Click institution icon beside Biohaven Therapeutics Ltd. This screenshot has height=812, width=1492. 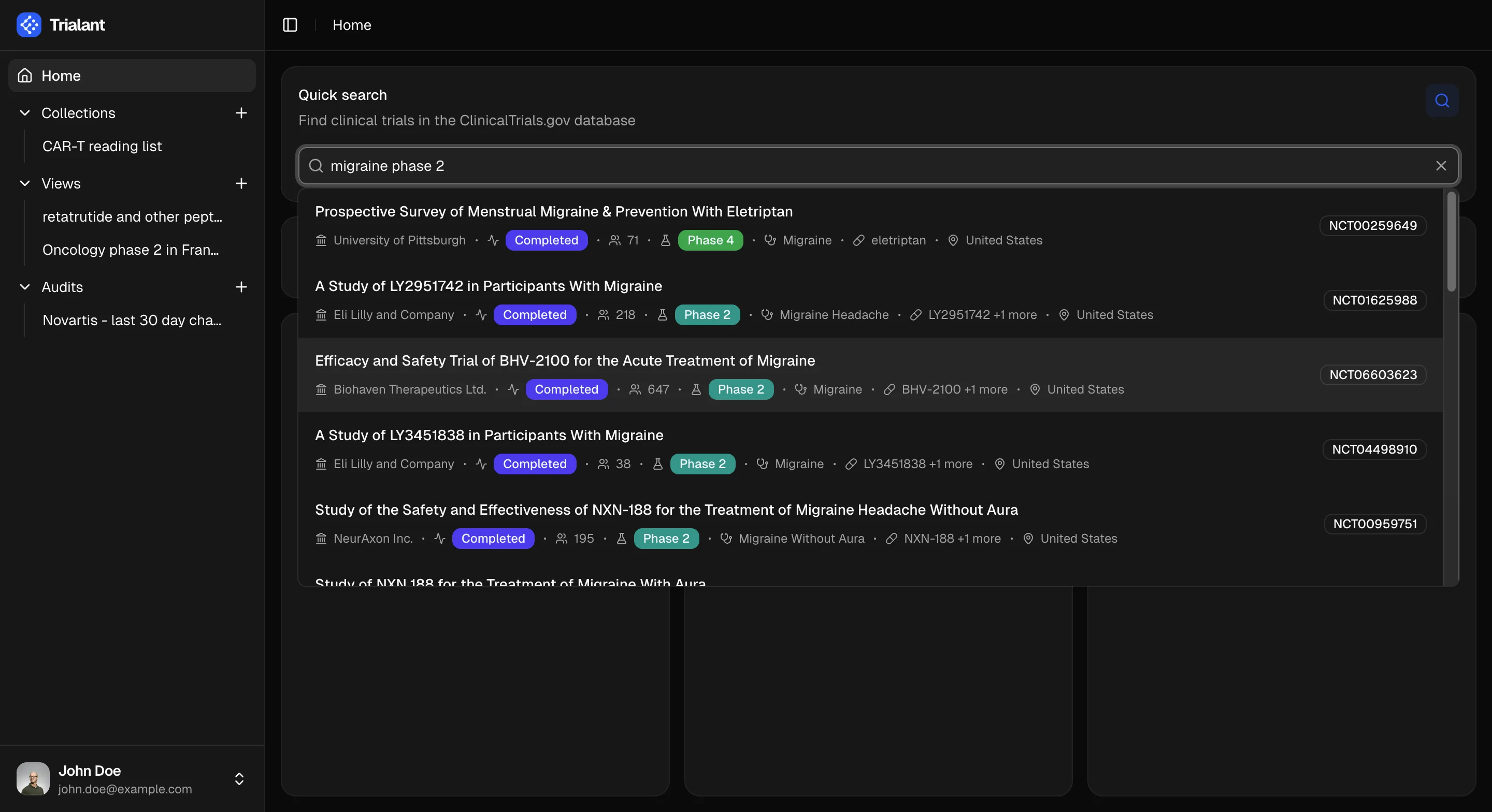point(321,390)
